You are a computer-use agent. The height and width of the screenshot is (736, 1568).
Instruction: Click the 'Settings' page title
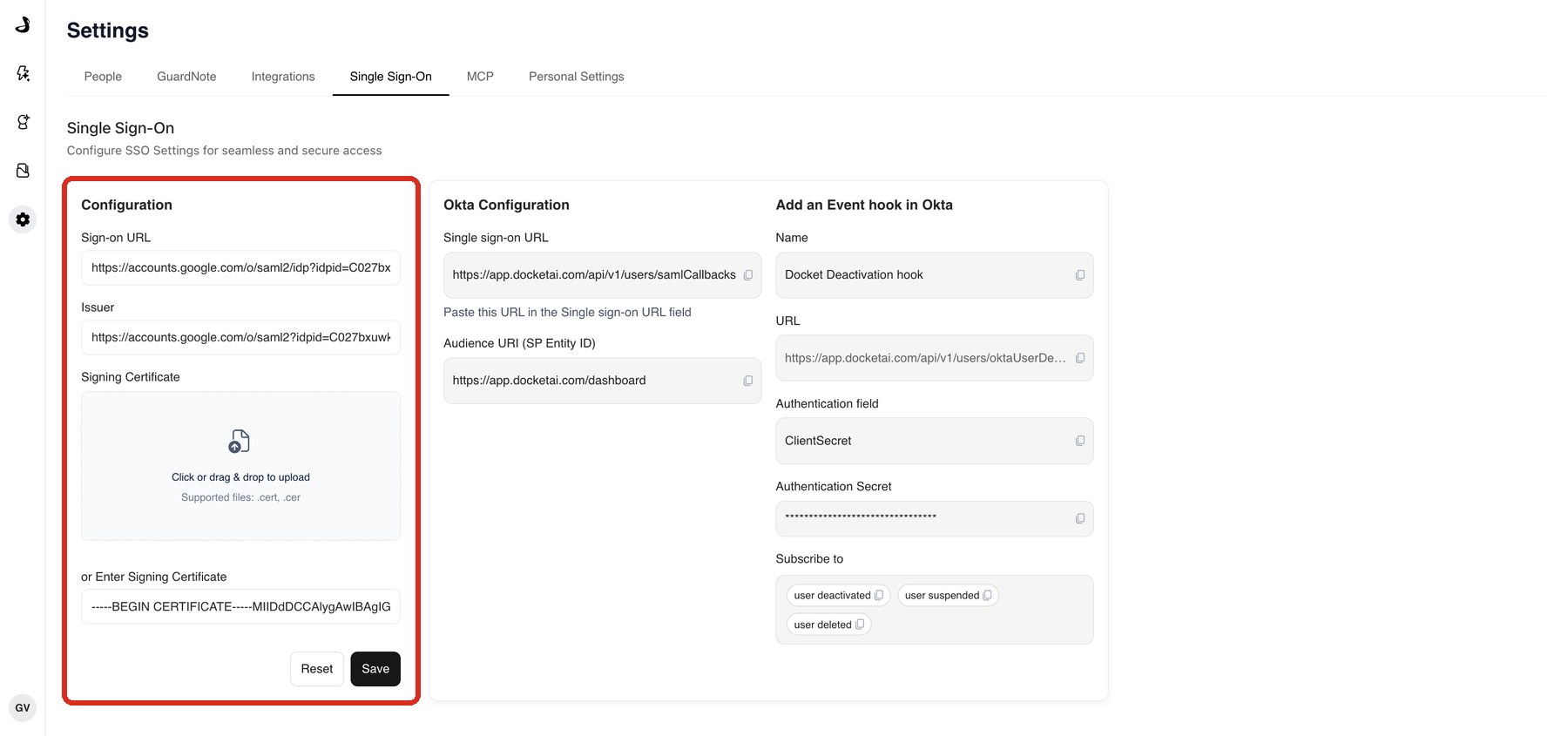pos(108,30)
